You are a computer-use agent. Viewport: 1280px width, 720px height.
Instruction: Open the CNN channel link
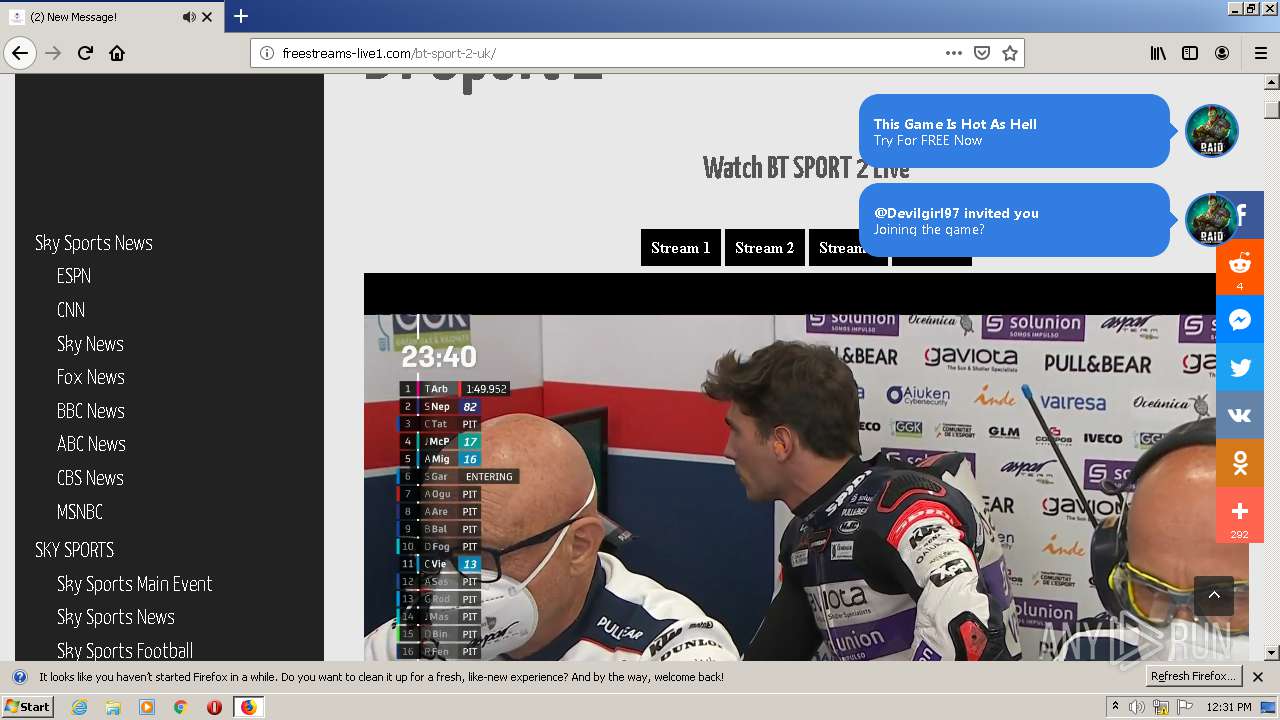pos(71,310)
